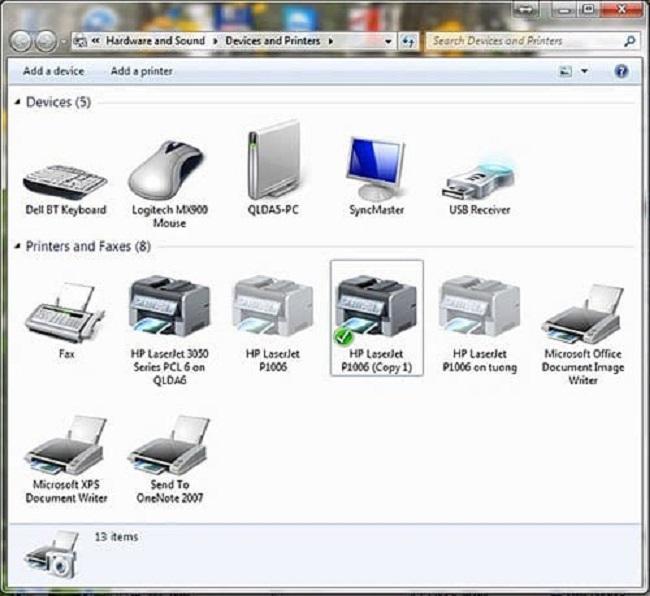Expand arrow after Hardware and Sound breadcrumb
Viewport: 650px width, 596px height.
coord(215,41)
